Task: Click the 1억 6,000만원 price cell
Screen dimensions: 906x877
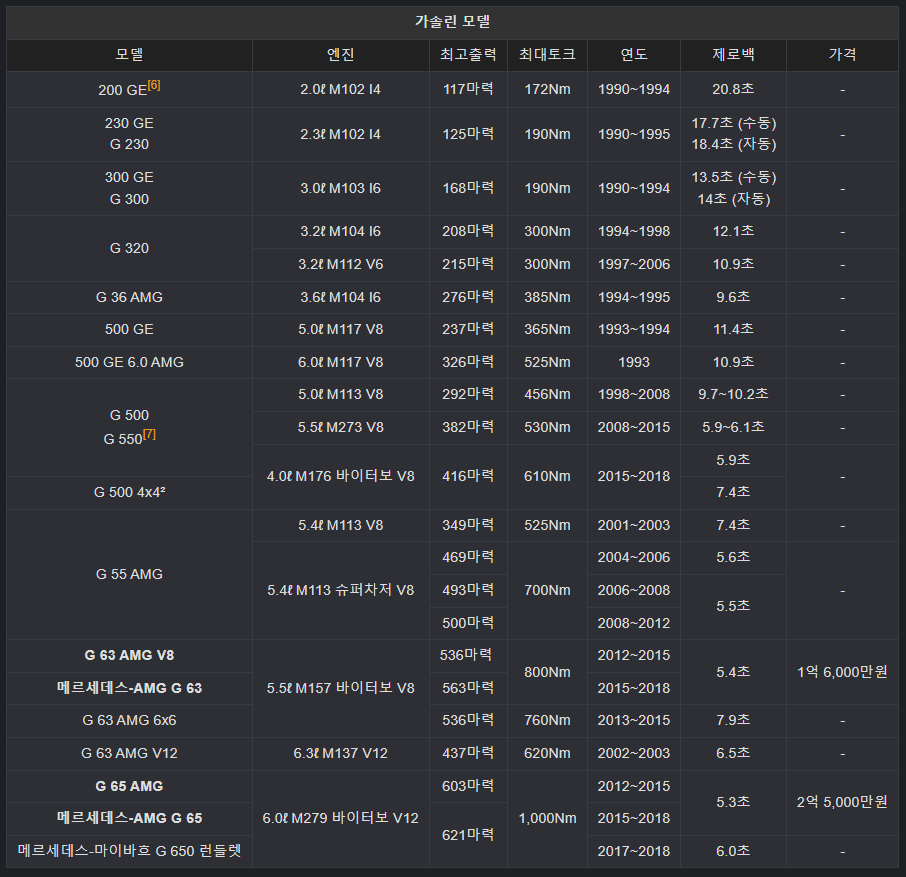Action: pyautogui.click(x=842, y=672)
